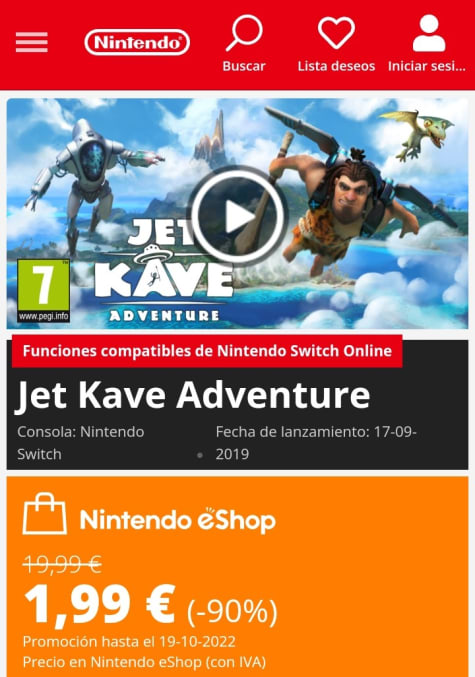
Task: Select the Iniciar sesión label
Action: [427, 66]
